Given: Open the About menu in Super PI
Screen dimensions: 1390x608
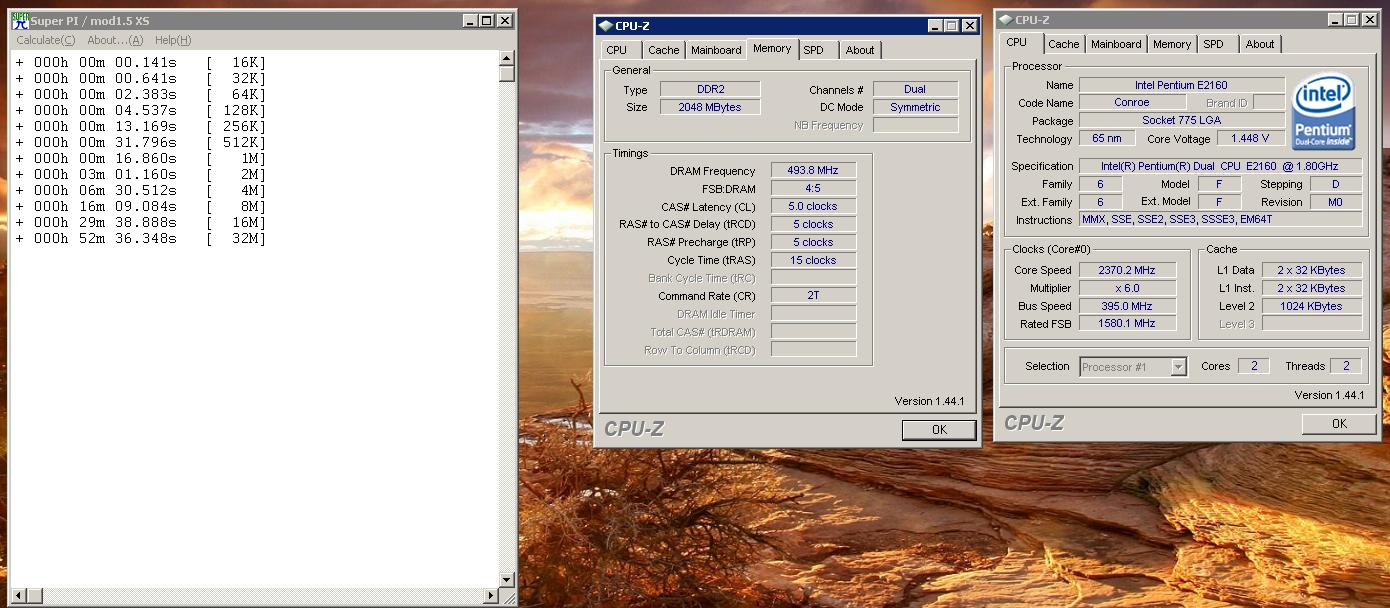Looking at the screenshot, I should pos(115,40).
